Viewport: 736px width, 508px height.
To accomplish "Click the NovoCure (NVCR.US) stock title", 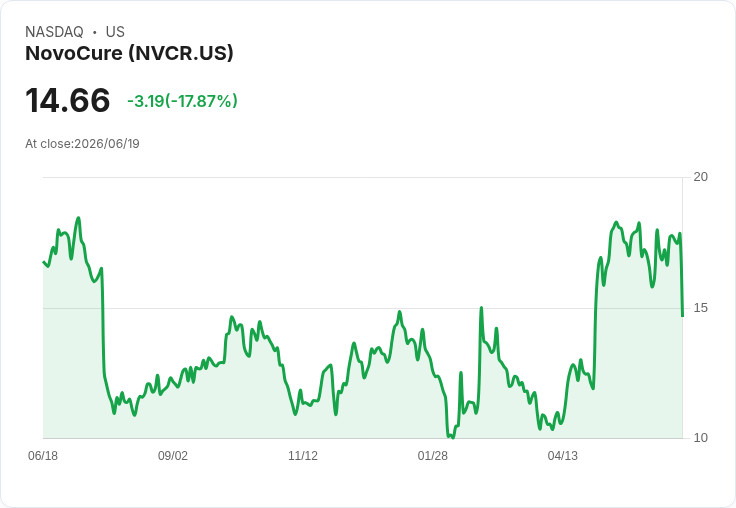I will pyautogui.click(x=129, y=53).
